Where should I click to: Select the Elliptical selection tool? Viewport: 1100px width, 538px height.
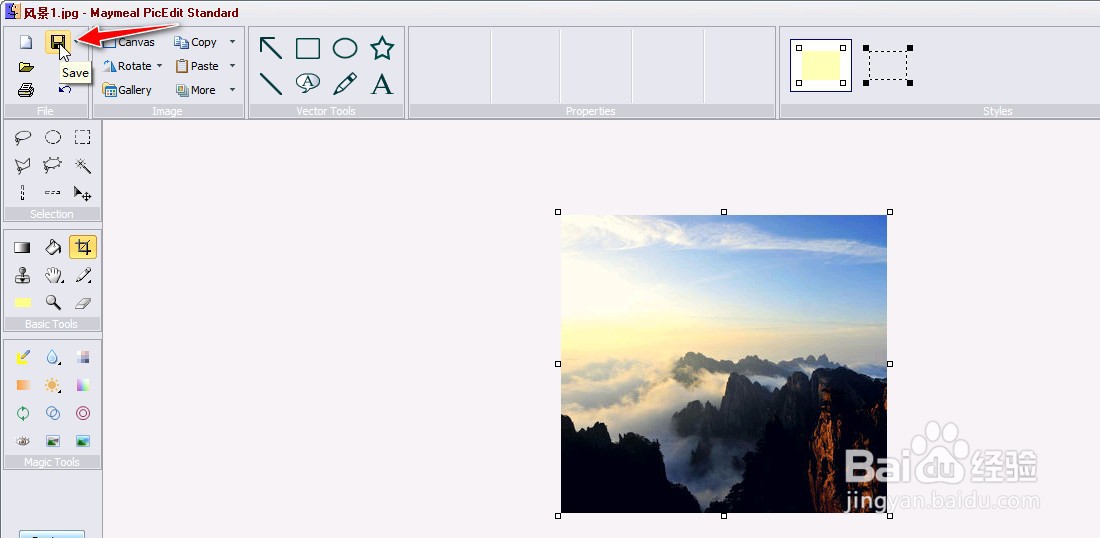[x=53, y=137]
